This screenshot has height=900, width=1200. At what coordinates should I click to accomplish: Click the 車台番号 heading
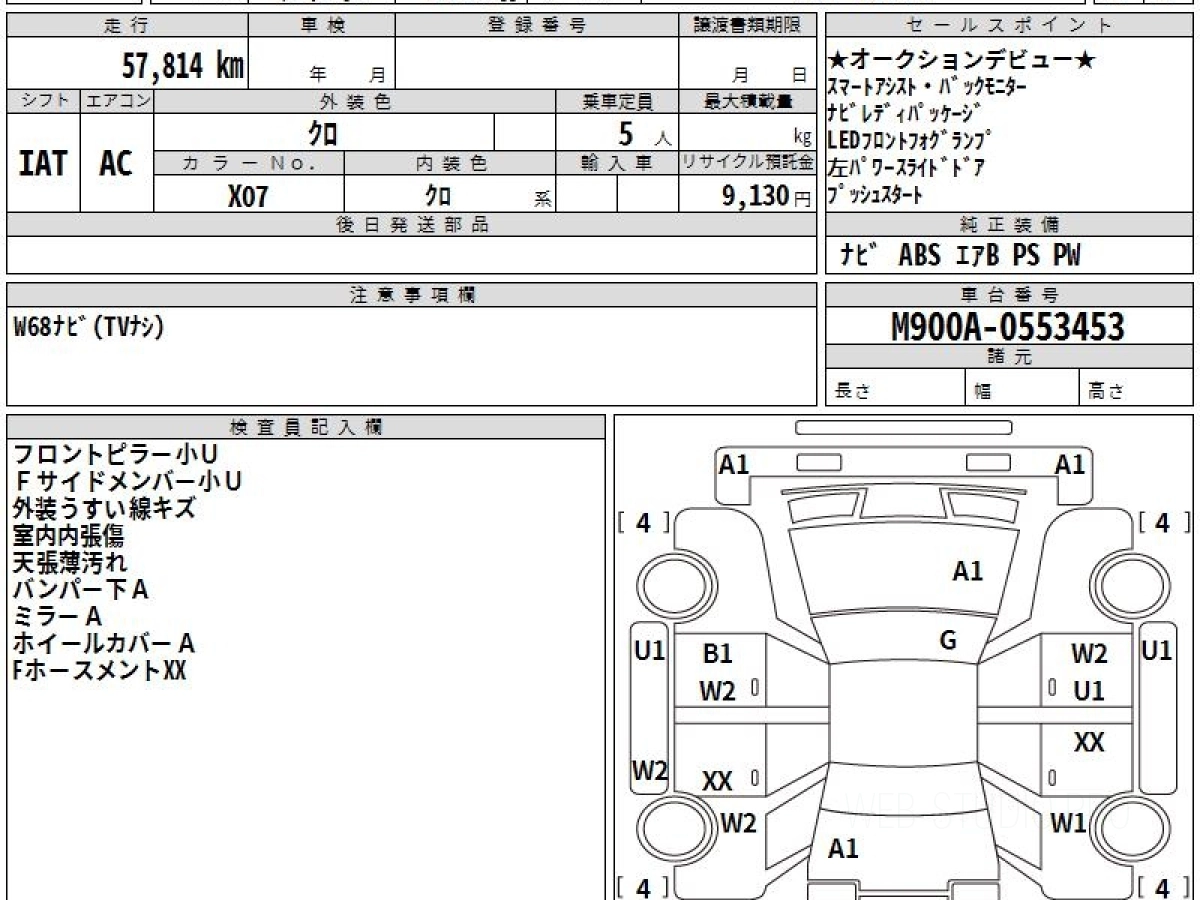[1010, 295]
